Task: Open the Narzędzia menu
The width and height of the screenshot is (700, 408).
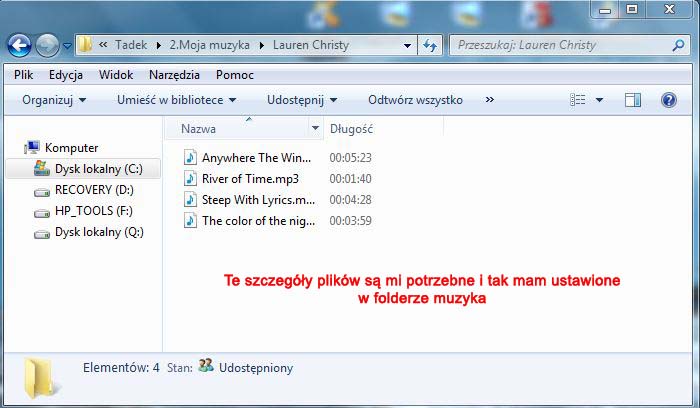Action: [174, 75]
